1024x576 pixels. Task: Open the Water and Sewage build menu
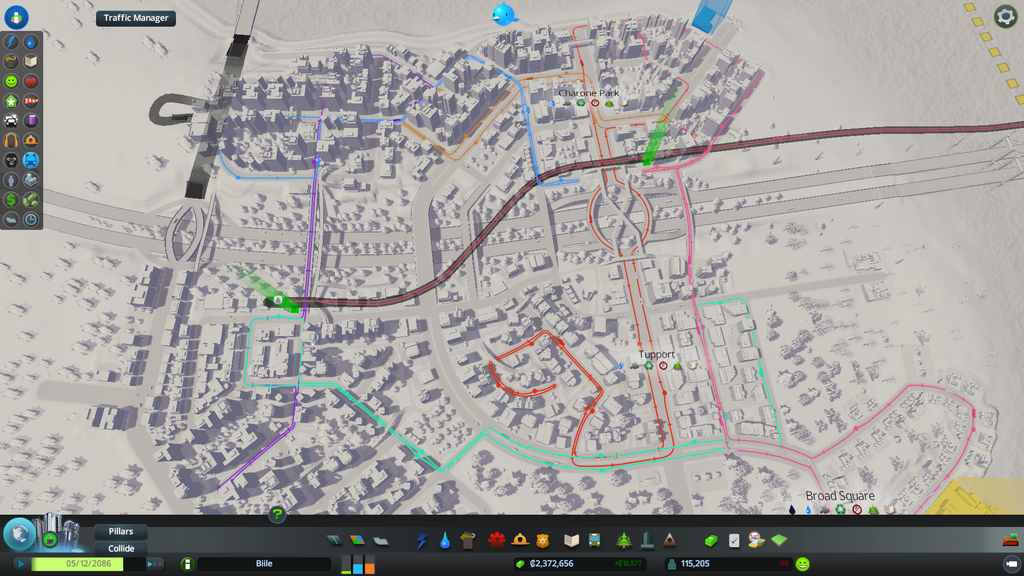pyautogui.click(x=445, y=540)
